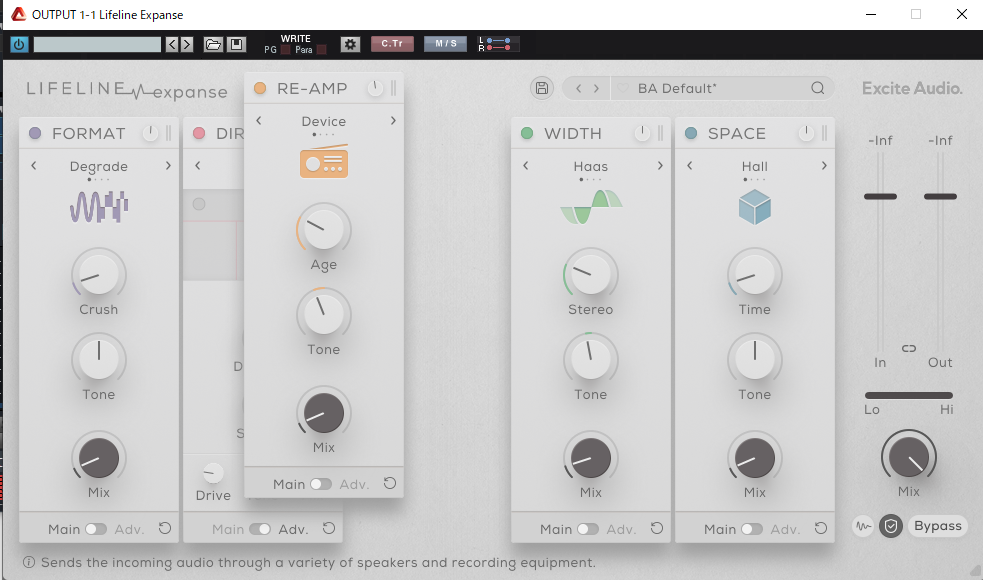The height and width of the screenshot is (580, 983).
Task: Switch FORMAT Main/Adv. toggle
Action: [x=96, y=529]
